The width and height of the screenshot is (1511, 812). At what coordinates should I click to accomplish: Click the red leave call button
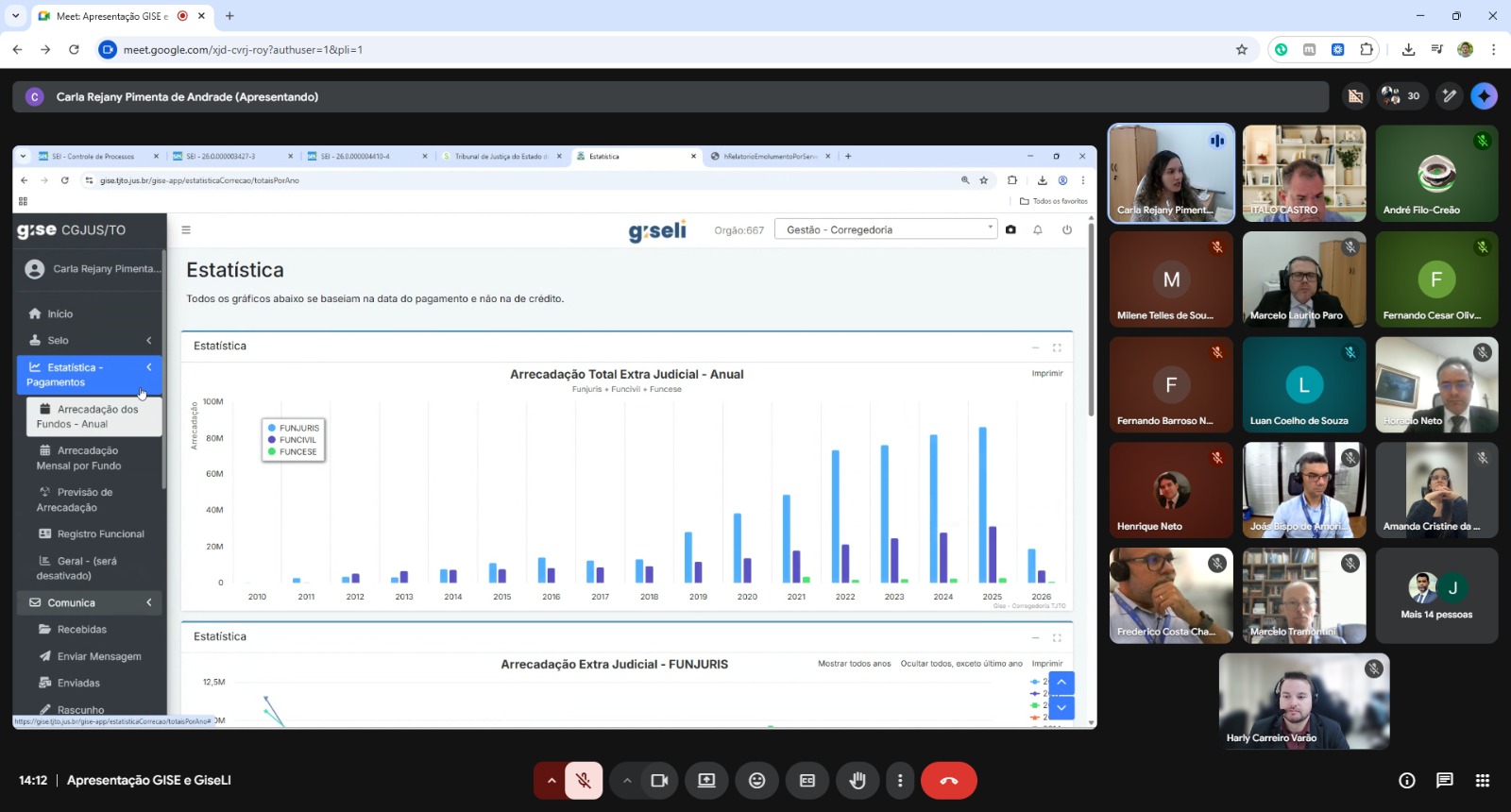948,781
